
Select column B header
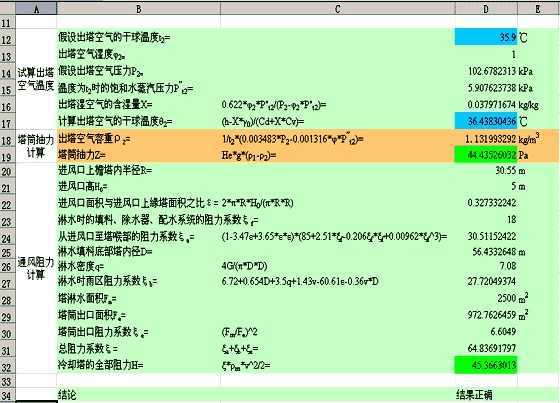[x=139, y=9]
